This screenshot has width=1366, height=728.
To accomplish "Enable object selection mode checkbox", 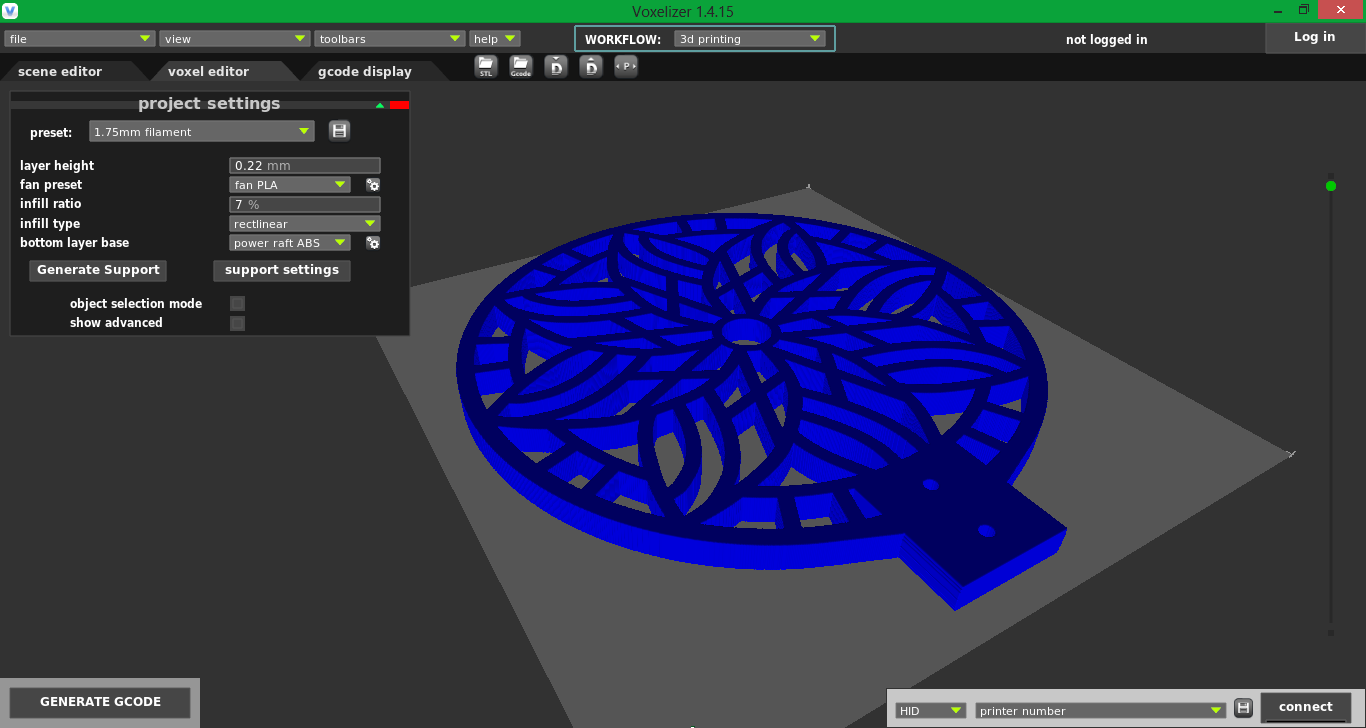I will [237, 303].
